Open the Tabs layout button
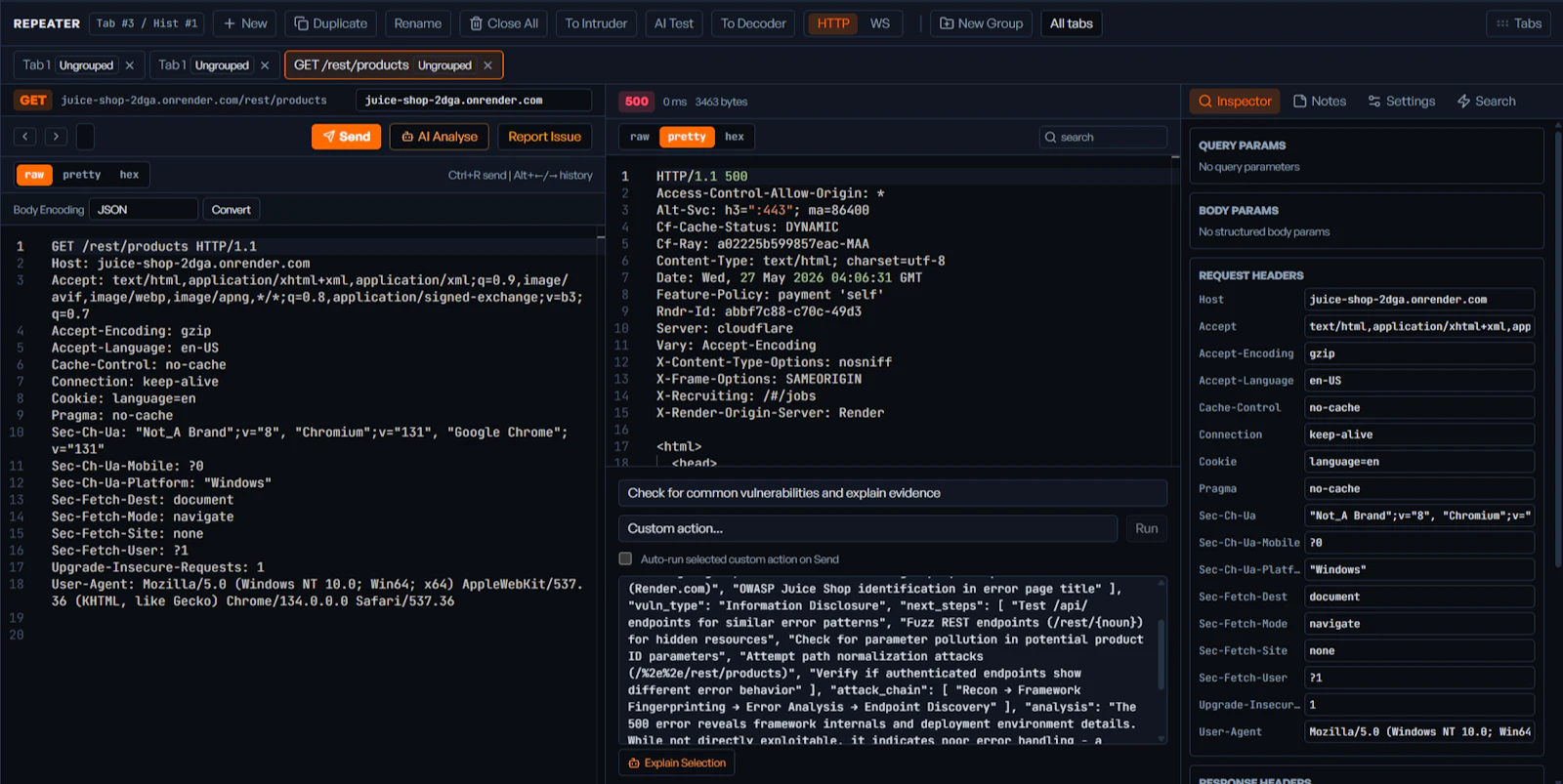1563x784 pixels. click(x=1519, y=23)
